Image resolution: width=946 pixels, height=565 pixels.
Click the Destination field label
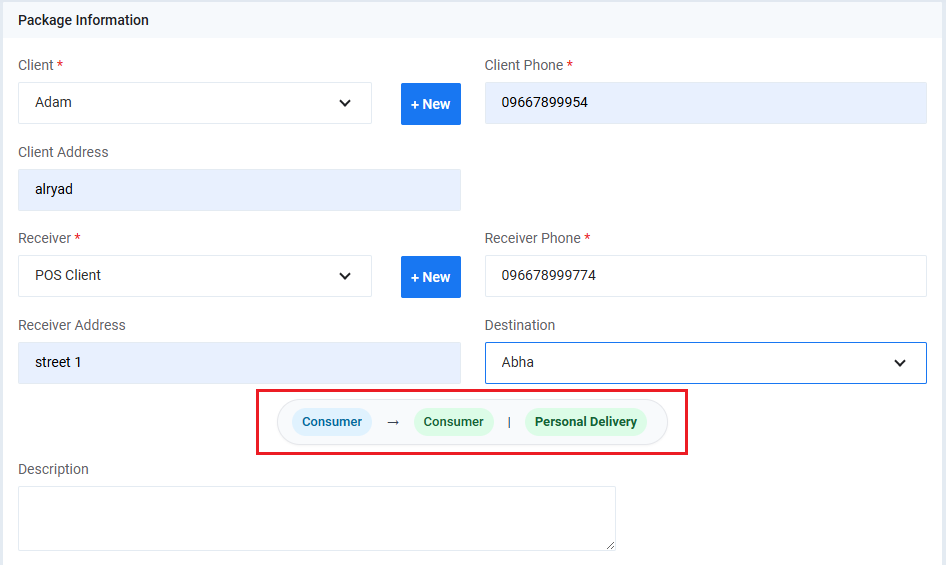(x=519, y=325)
